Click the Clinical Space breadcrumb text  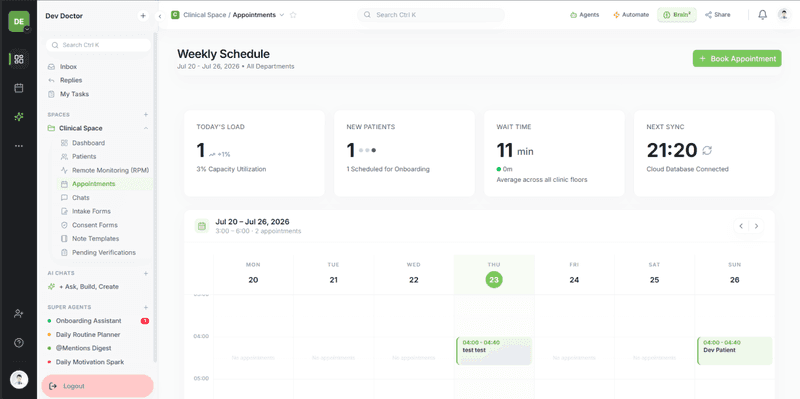pyautogui.click(x=206, y=15)
